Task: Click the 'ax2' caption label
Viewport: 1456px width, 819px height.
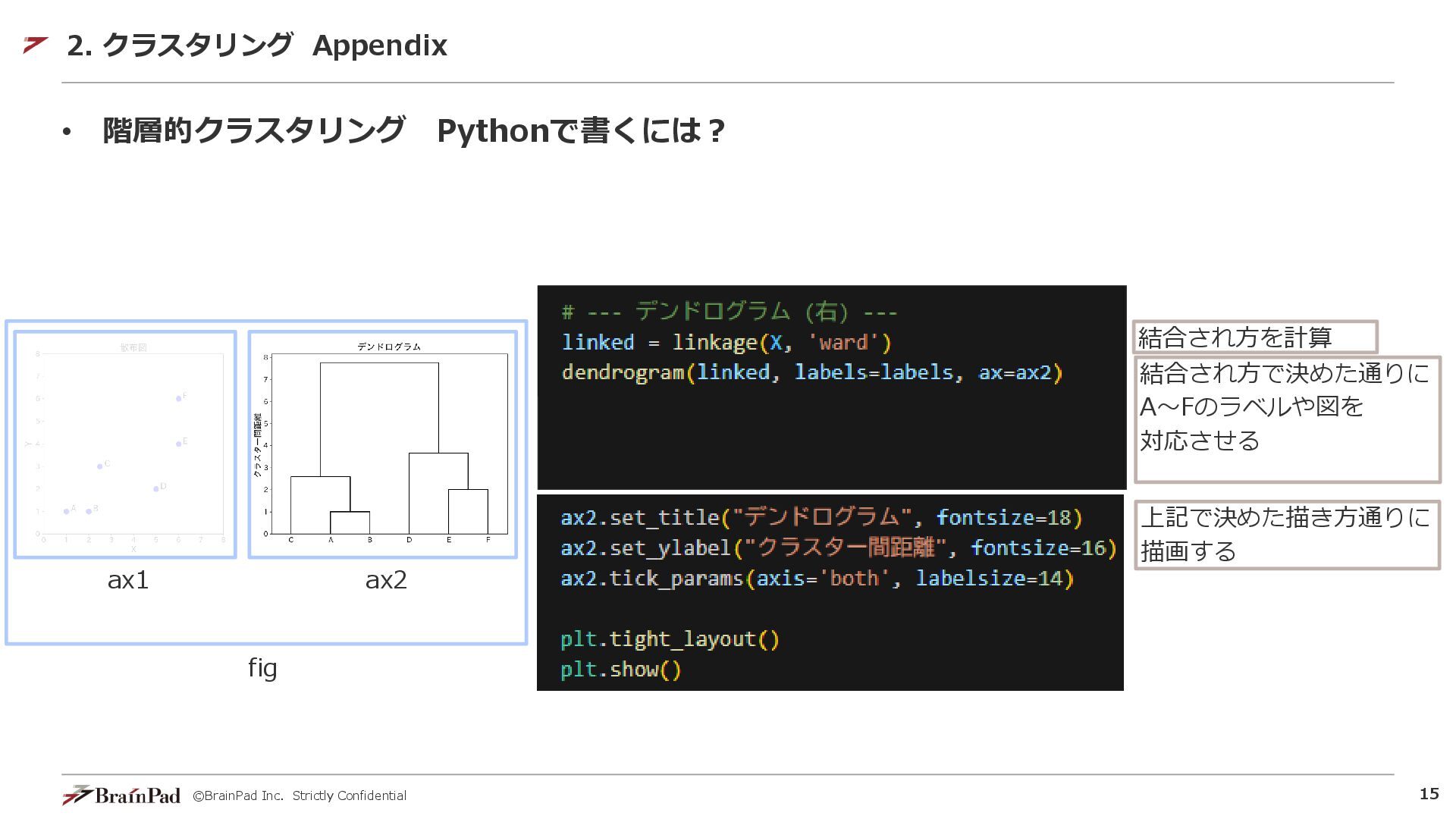Action: (x=386, y=580)
